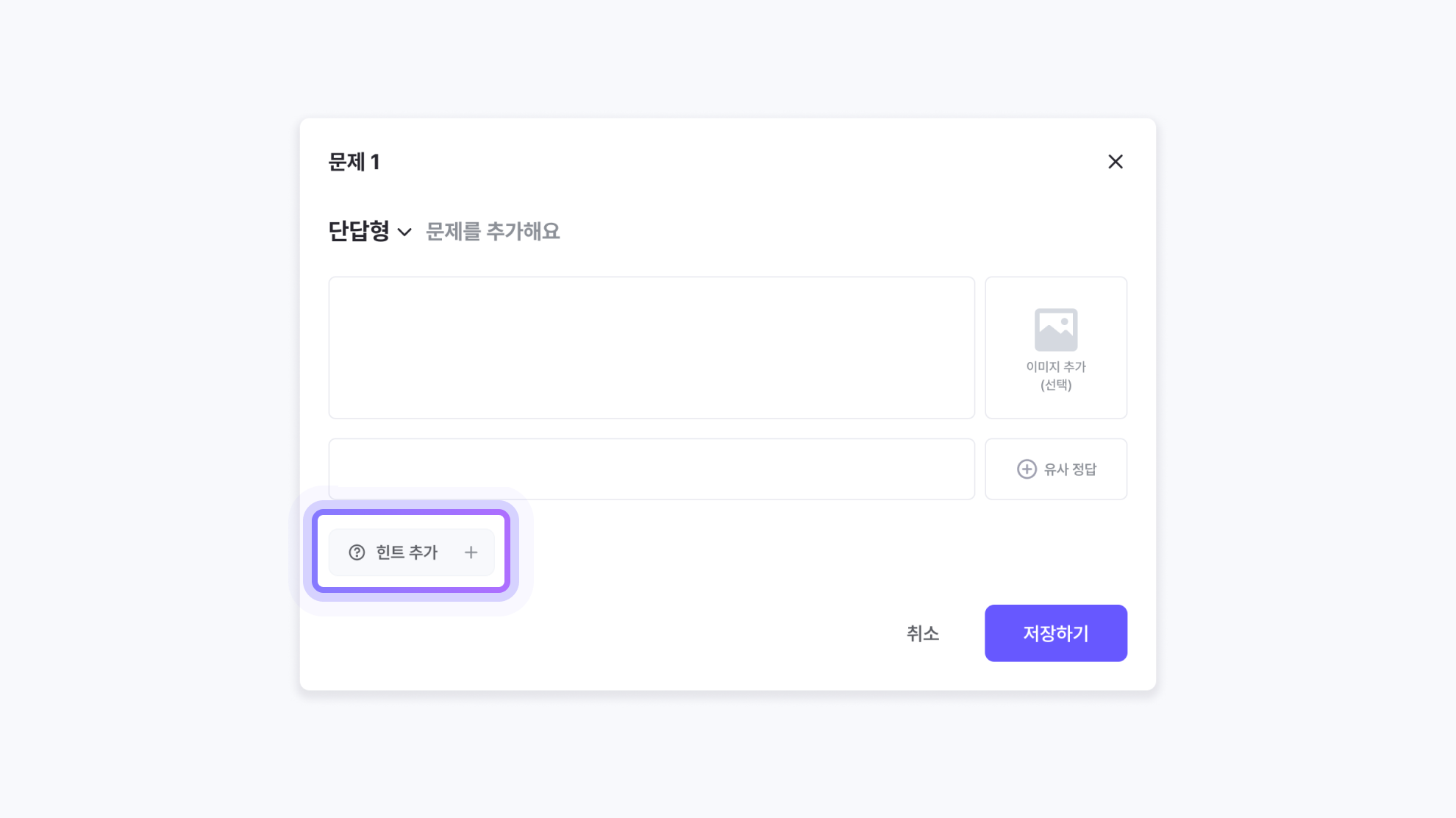Click the question mark icon in 힌트 추가
This screenshot has width=1456, height=818.
click(x=357, y=552)
